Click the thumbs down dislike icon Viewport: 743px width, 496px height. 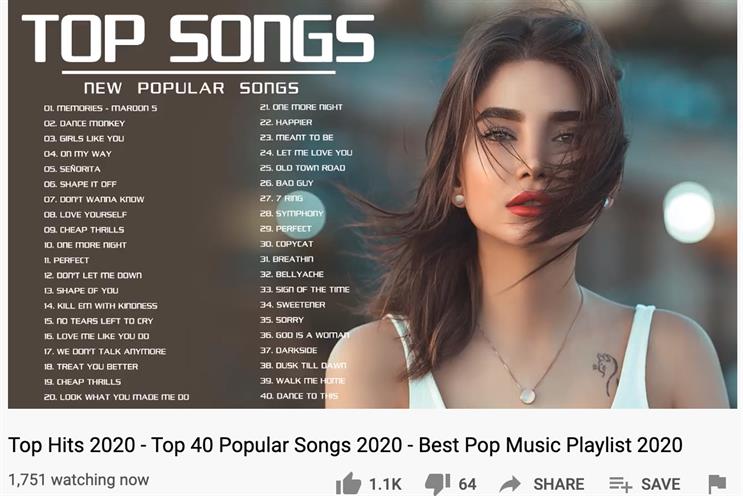pos(437,484)
